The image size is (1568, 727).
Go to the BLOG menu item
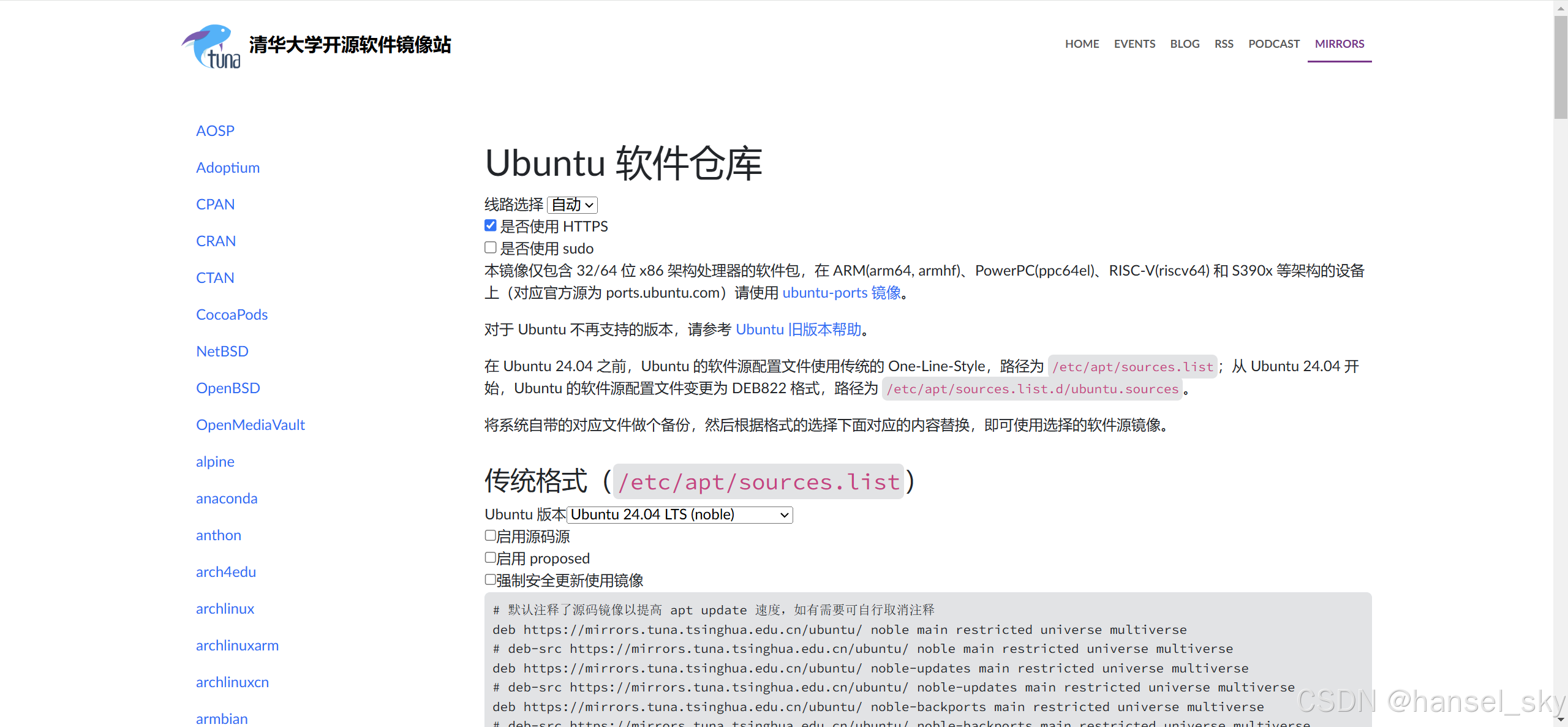[1185, 44]
